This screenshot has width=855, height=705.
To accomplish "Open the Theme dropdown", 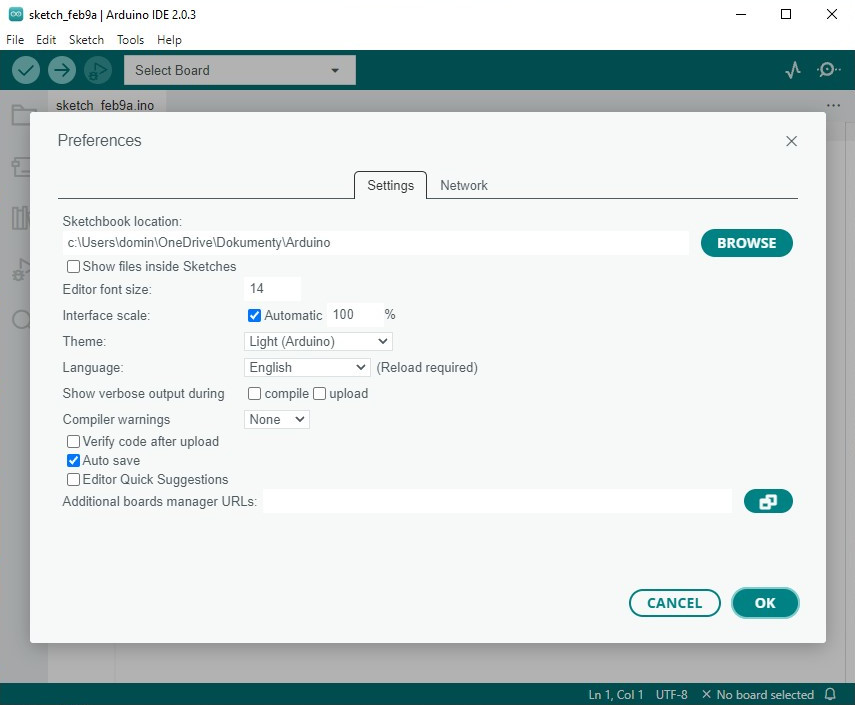I will (318, 342).
